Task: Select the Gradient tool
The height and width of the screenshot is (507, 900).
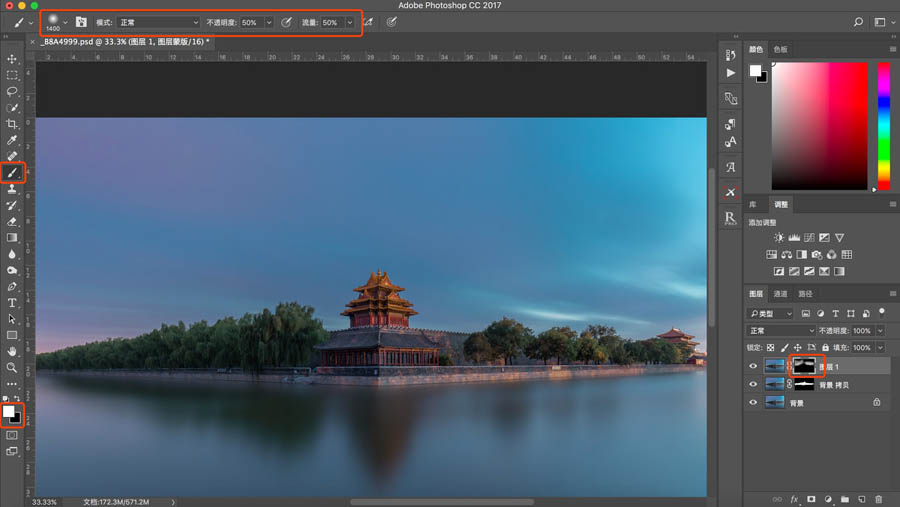Action: coord(12,238)
